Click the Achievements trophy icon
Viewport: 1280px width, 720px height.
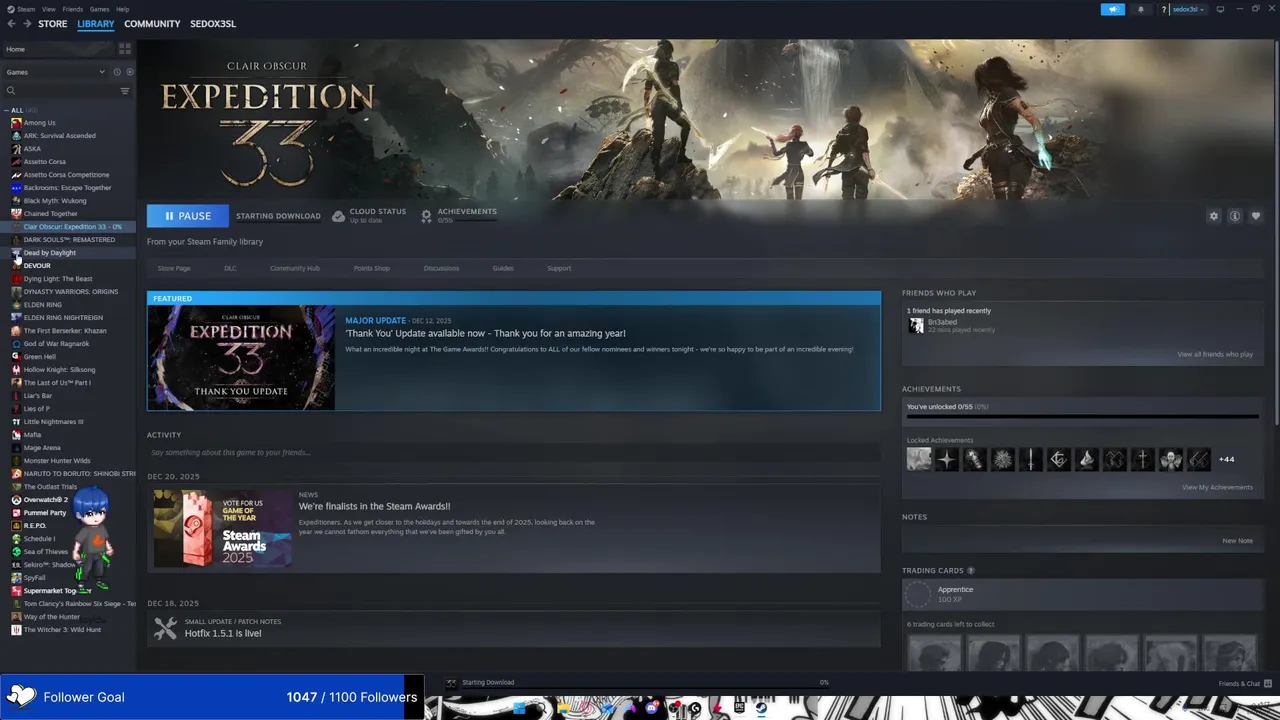427,216
